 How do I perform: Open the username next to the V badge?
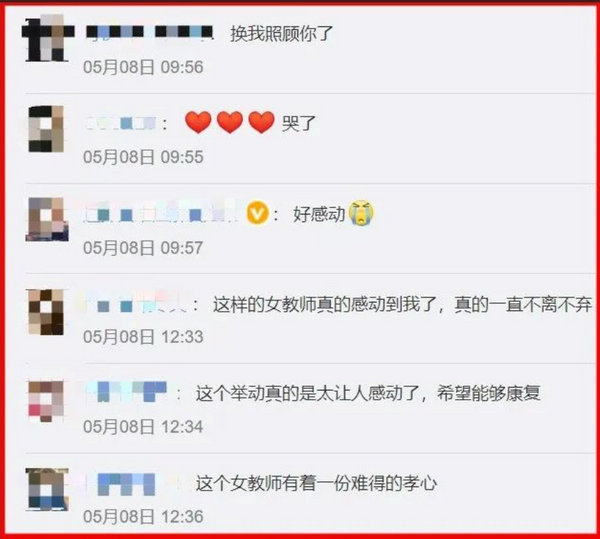pos(163,213)
